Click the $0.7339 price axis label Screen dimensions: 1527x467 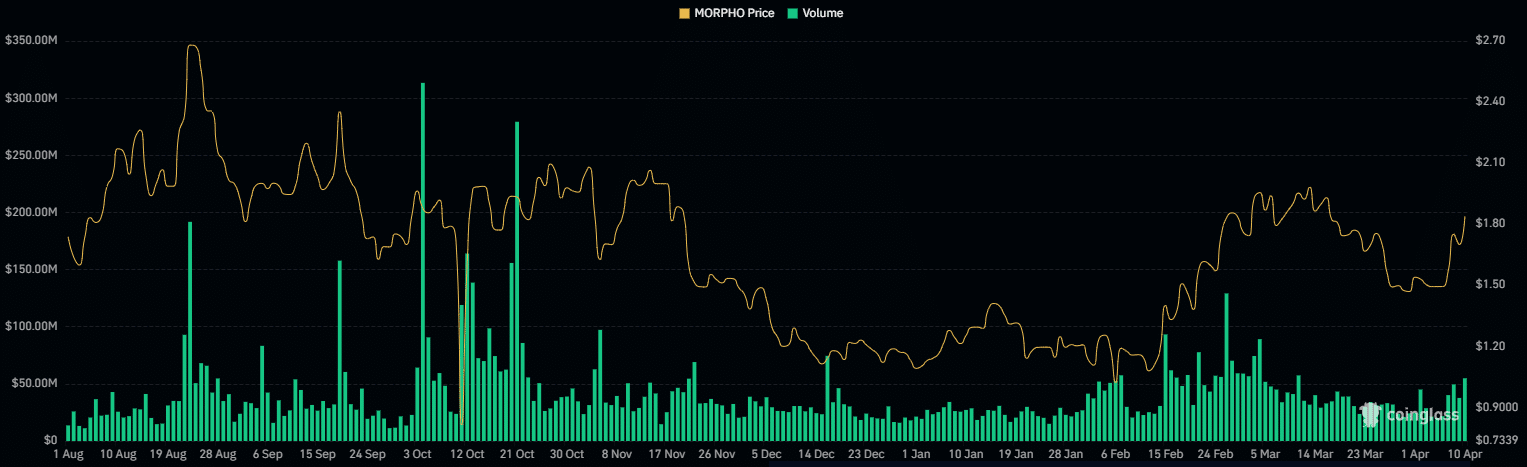[1495, 440]
